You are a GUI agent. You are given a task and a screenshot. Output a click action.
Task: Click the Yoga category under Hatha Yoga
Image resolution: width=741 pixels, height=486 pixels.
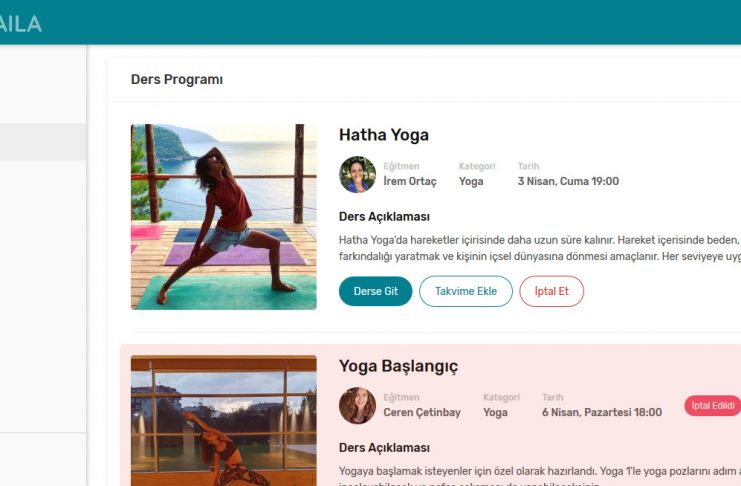point(471,181)
